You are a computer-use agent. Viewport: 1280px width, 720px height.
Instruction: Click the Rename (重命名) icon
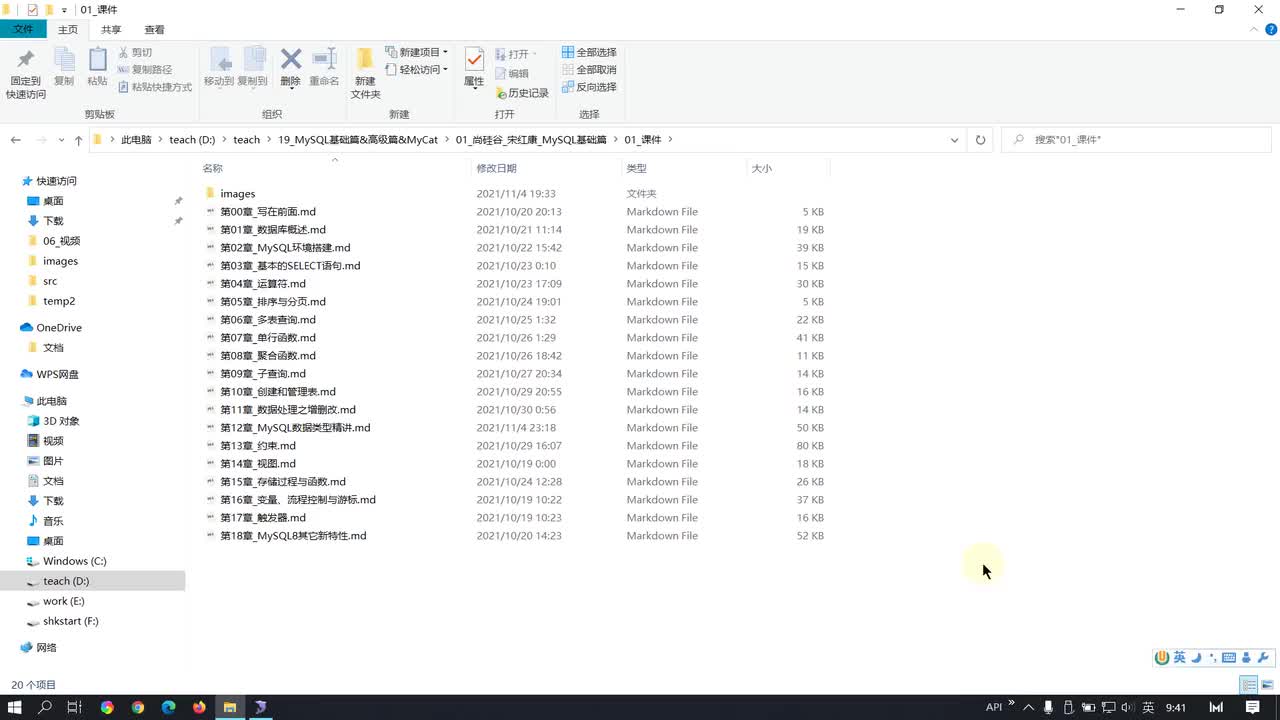[x=324, y=60]
